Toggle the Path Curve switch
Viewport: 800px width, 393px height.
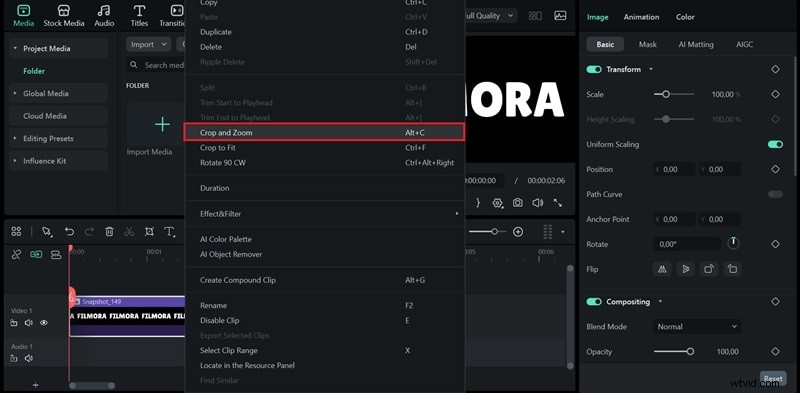point(776,194)
